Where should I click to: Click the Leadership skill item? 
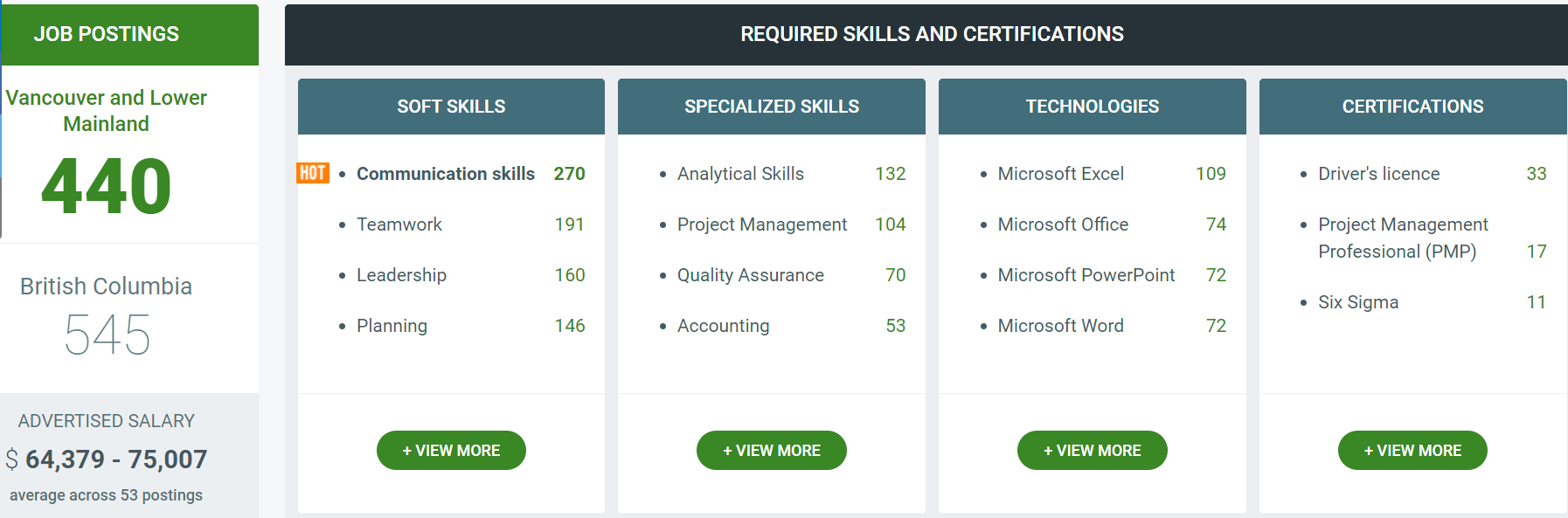[x=401, y=275]
